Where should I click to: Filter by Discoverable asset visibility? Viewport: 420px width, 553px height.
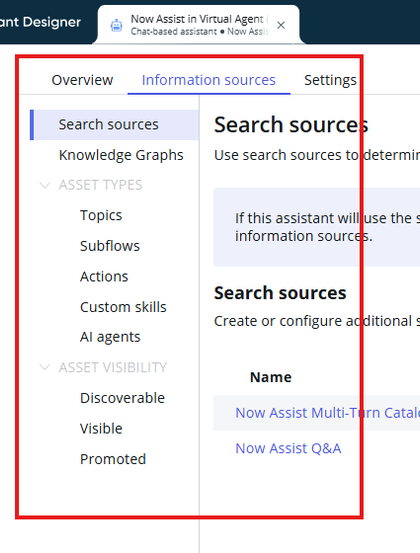(122, 398)
